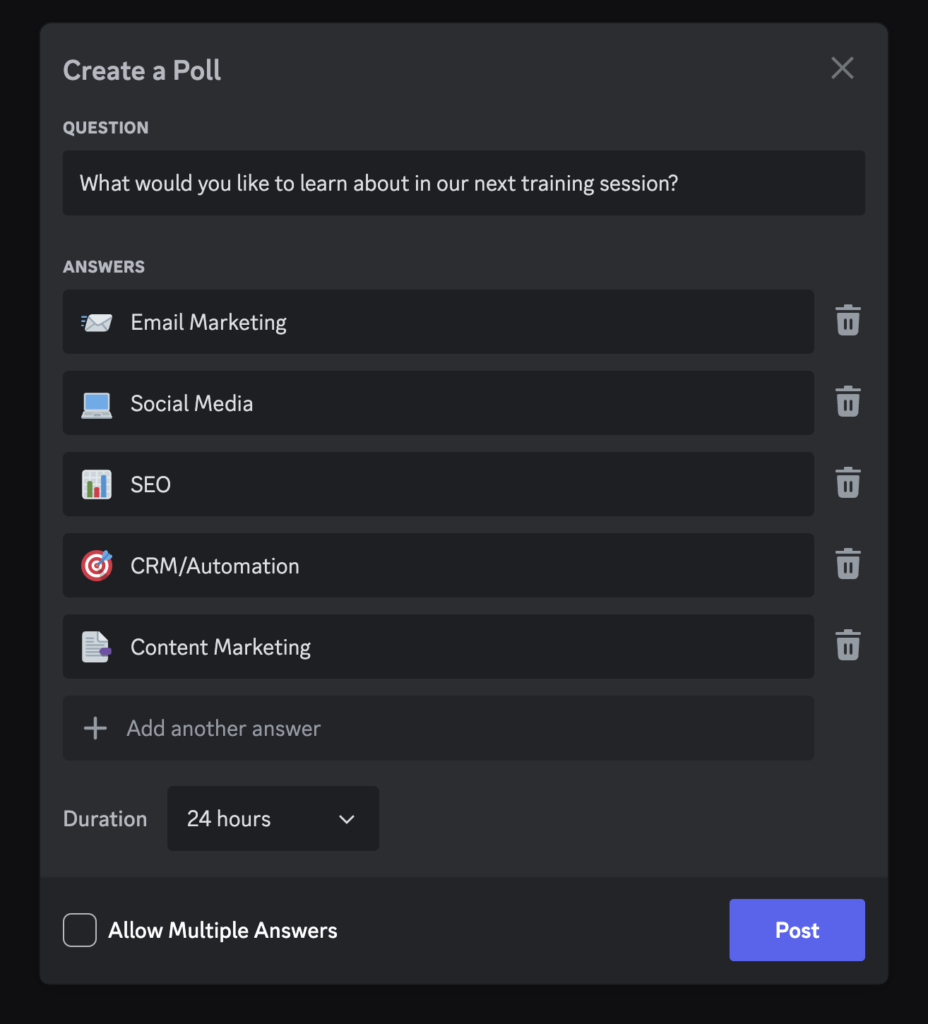Click the plus icon to add an answer
Screen dimensions: 928x1024
coord(95,728)
